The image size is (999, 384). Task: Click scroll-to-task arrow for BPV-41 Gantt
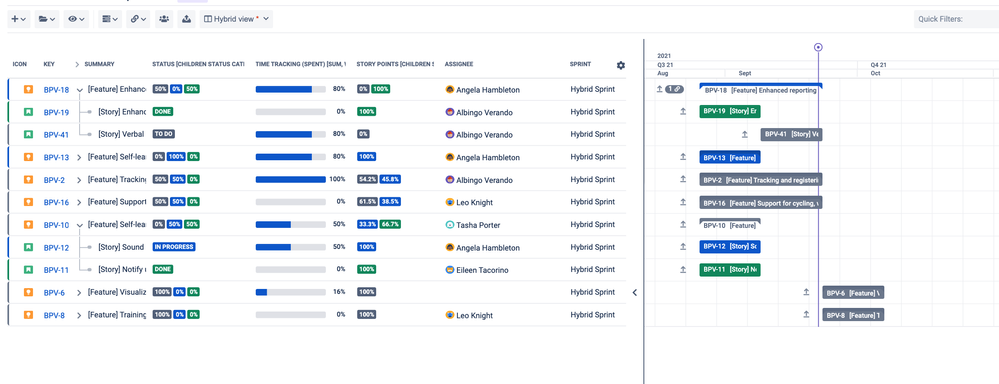[x=744, y=134]
